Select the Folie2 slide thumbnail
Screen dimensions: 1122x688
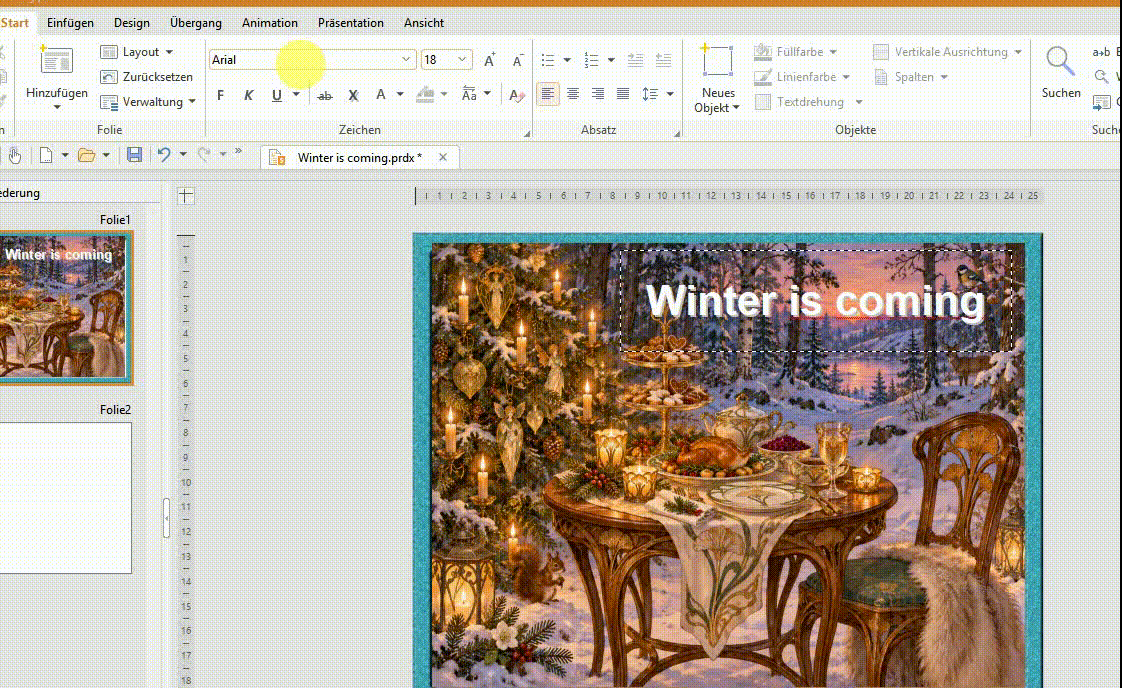coord(65,498)
